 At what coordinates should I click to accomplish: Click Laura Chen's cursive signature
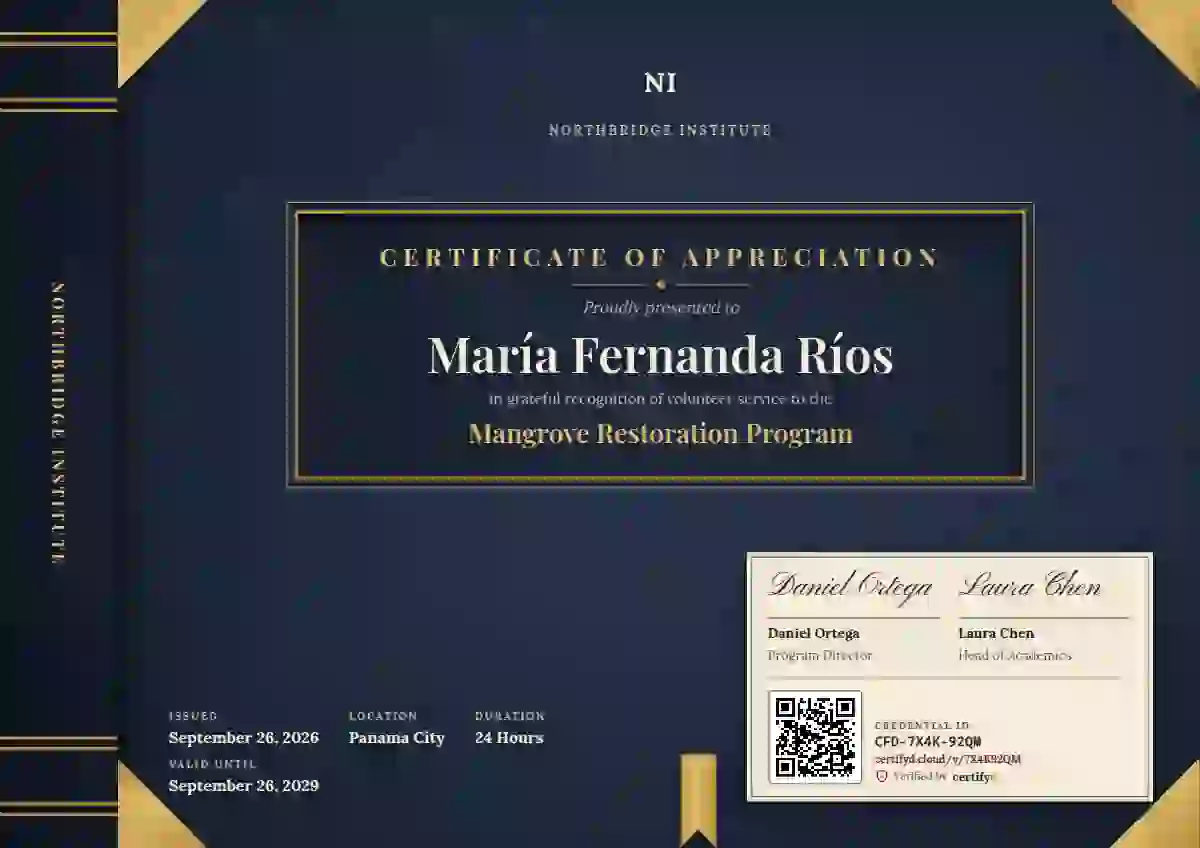pyautogui.click(x=1030, y=586)
